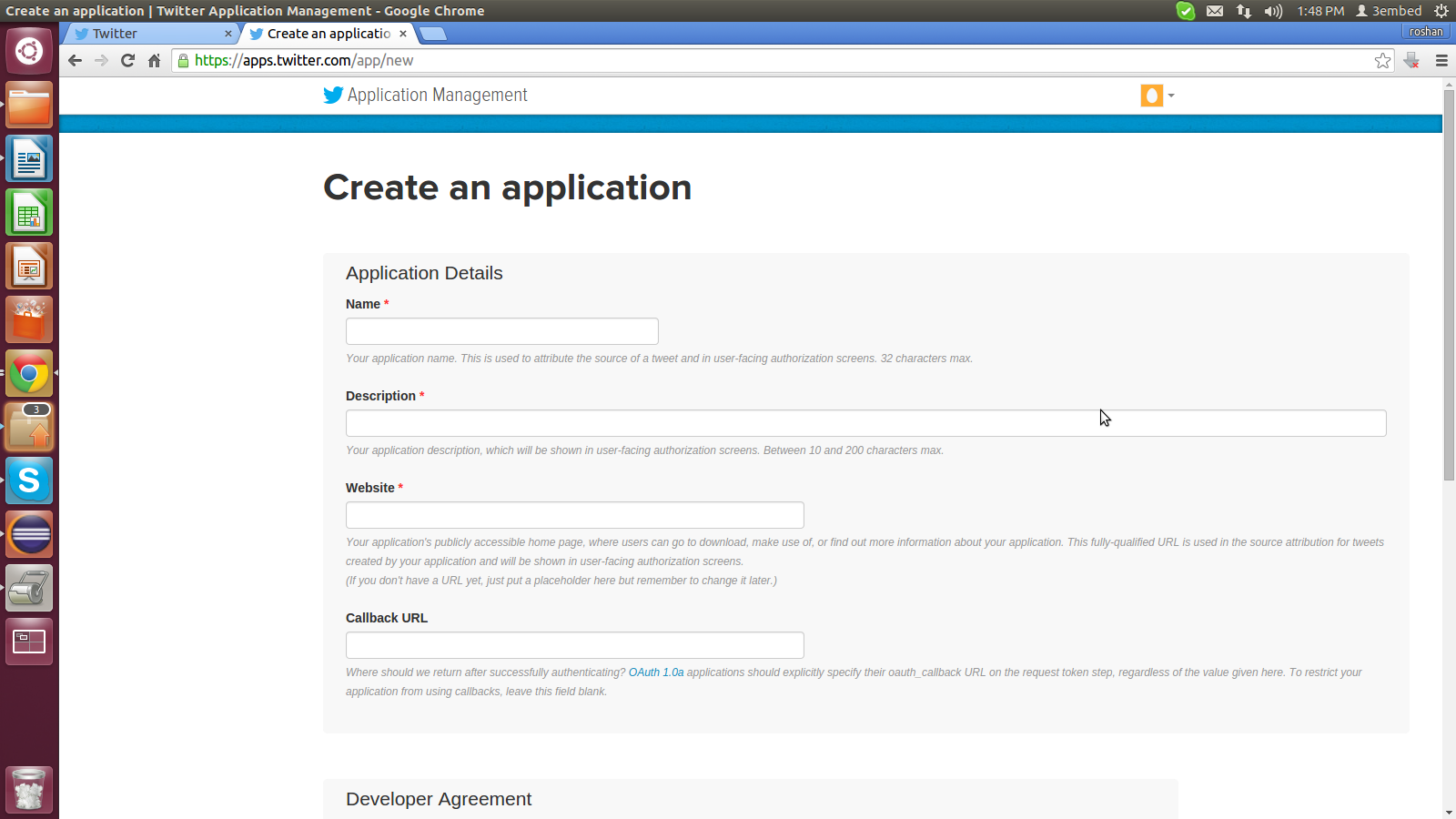Click the page vertical scrollbar thumb
The width and height of the screenshot is (1456, 819).
pos(1449,285)
